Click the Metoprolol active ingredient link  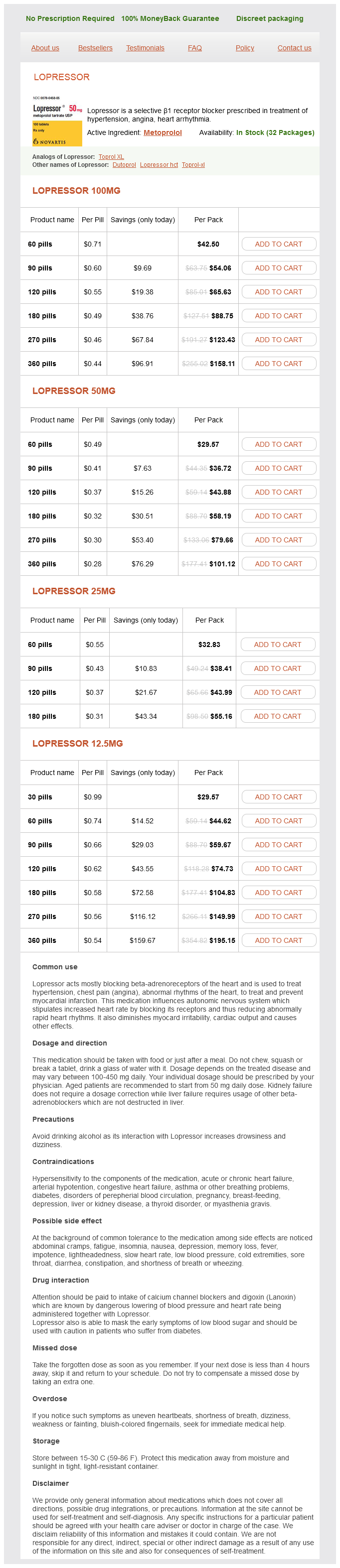[163, 132]
